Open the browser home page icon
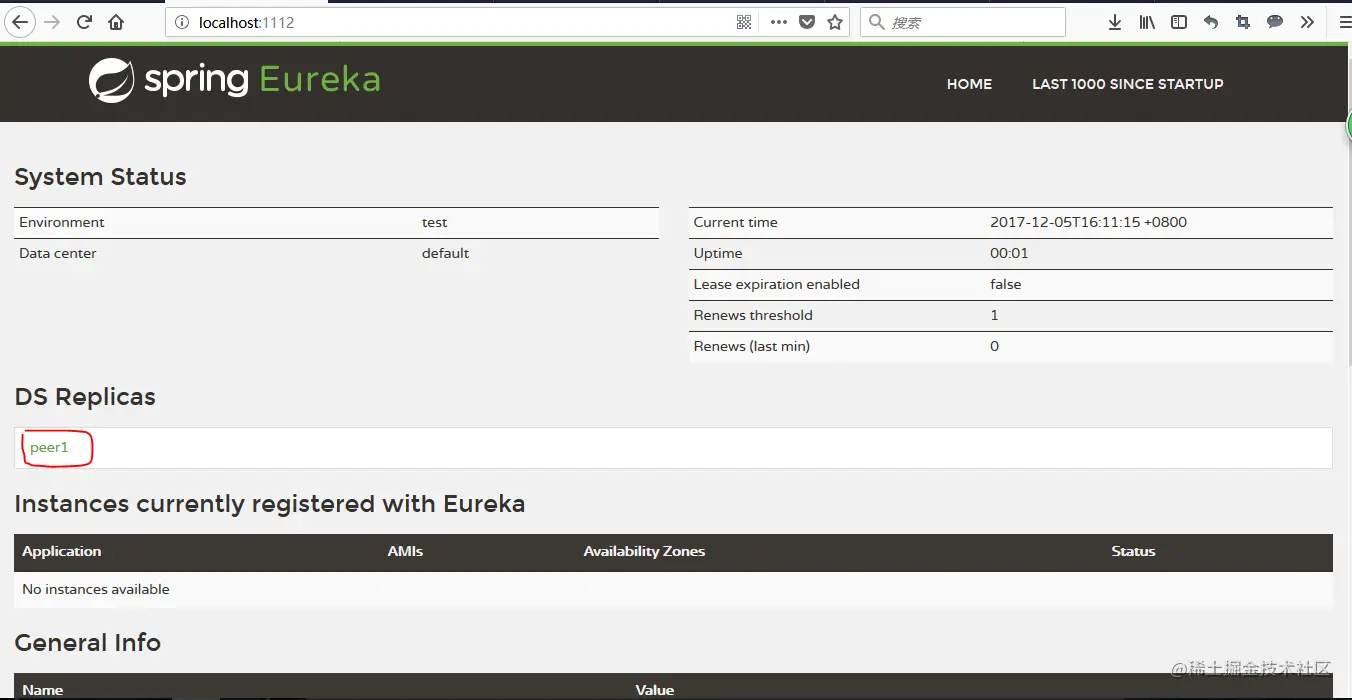The image size is (1352, 700). [x=116, y=22]
